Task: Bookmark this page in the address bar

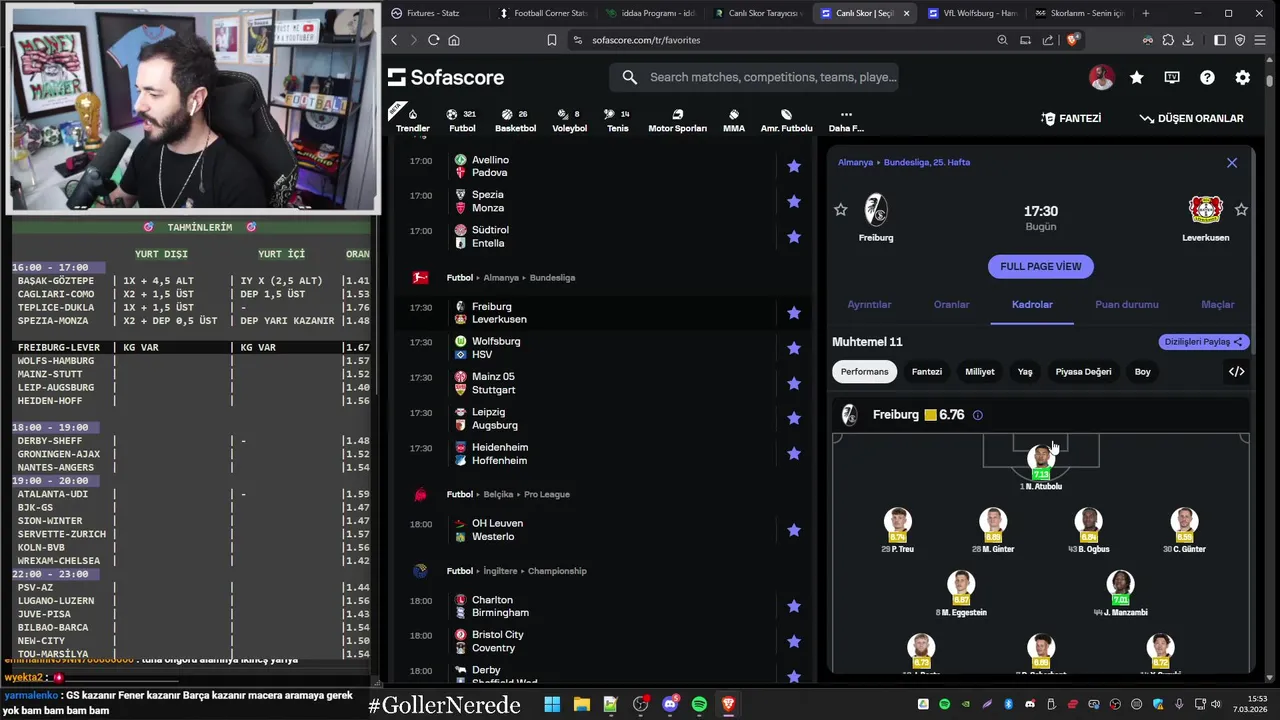Action: click(551, 40)
